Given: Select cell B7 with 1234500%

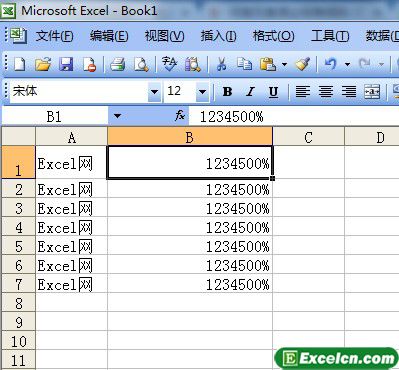Looking at the screenshot, I should 190,284.
